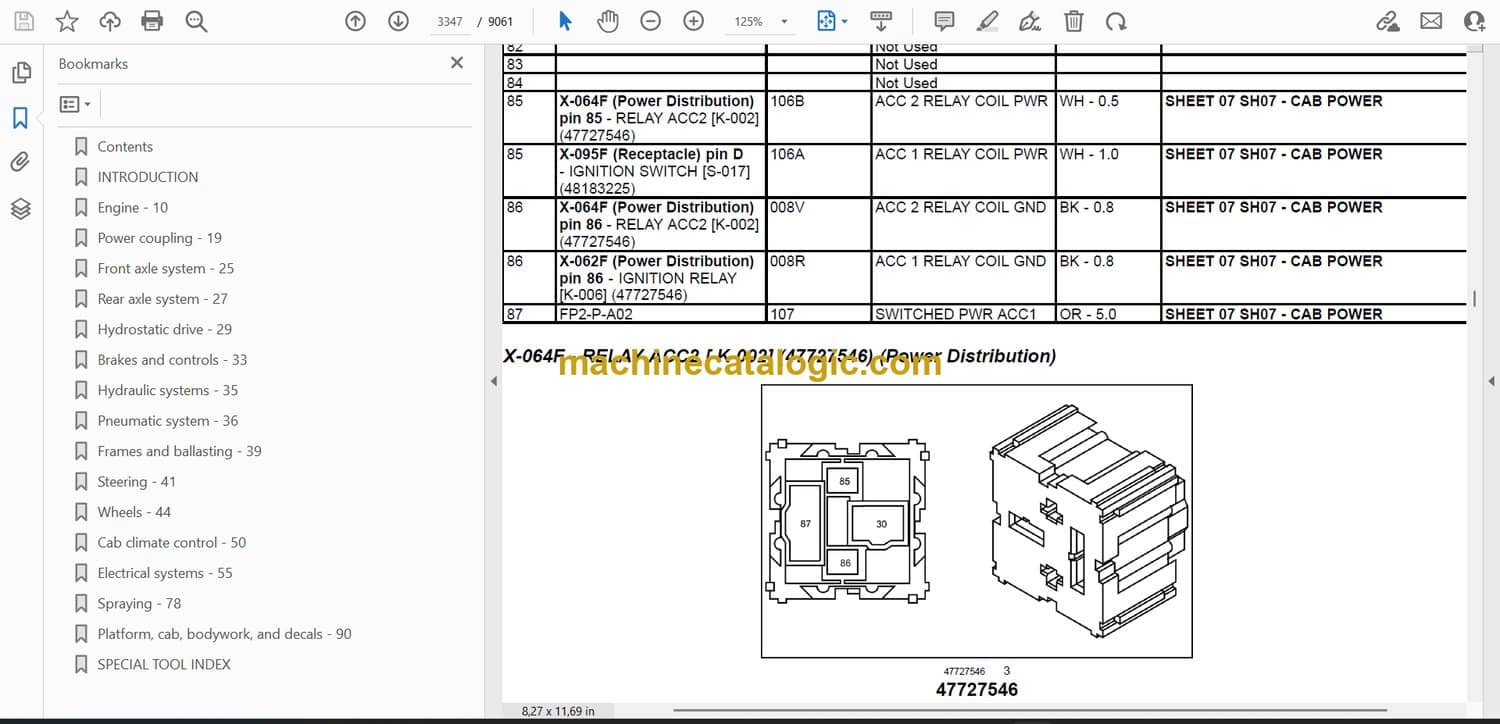1500x724 pixels.
Task: Click the "OR - 5.0" wire color cell
Action: (1109, 314)
